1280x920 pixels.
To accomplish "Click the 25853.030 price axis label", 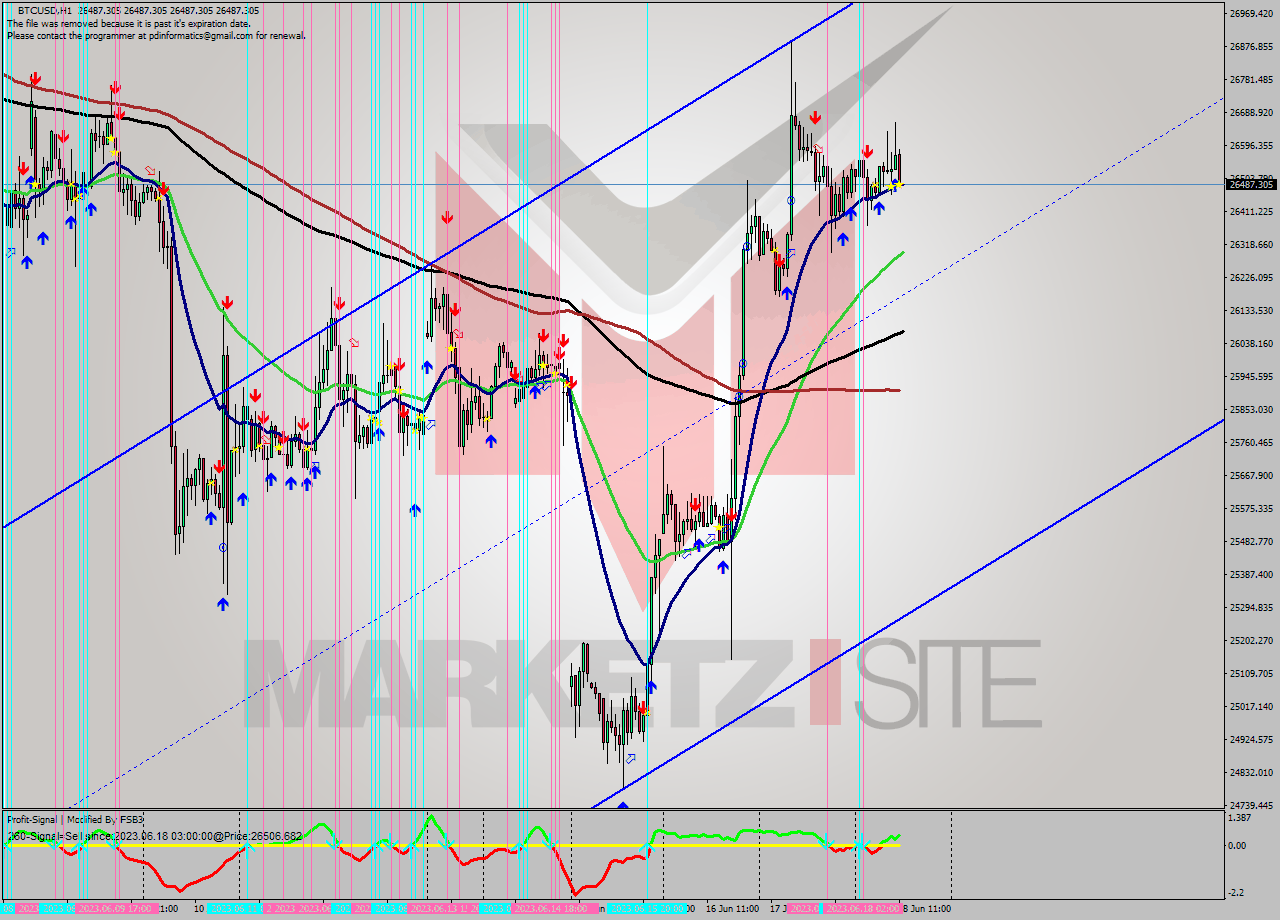I will (x=1251, y=410).
